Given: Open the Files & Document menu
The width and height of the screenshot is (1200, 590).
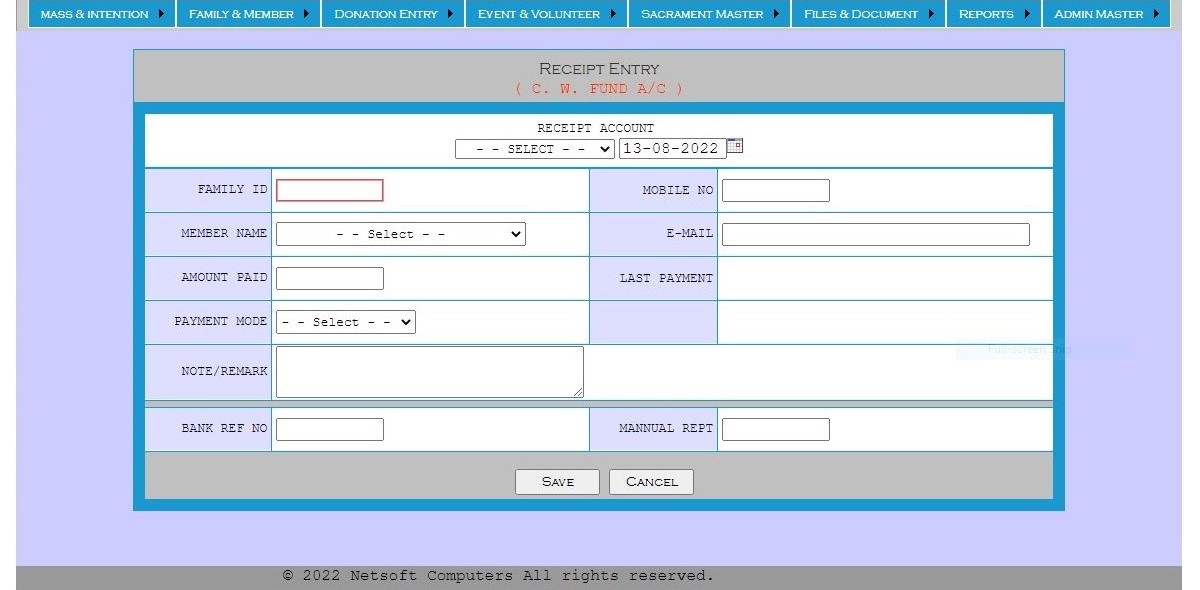Looking at the screenshot, I should tap(868, 14).
